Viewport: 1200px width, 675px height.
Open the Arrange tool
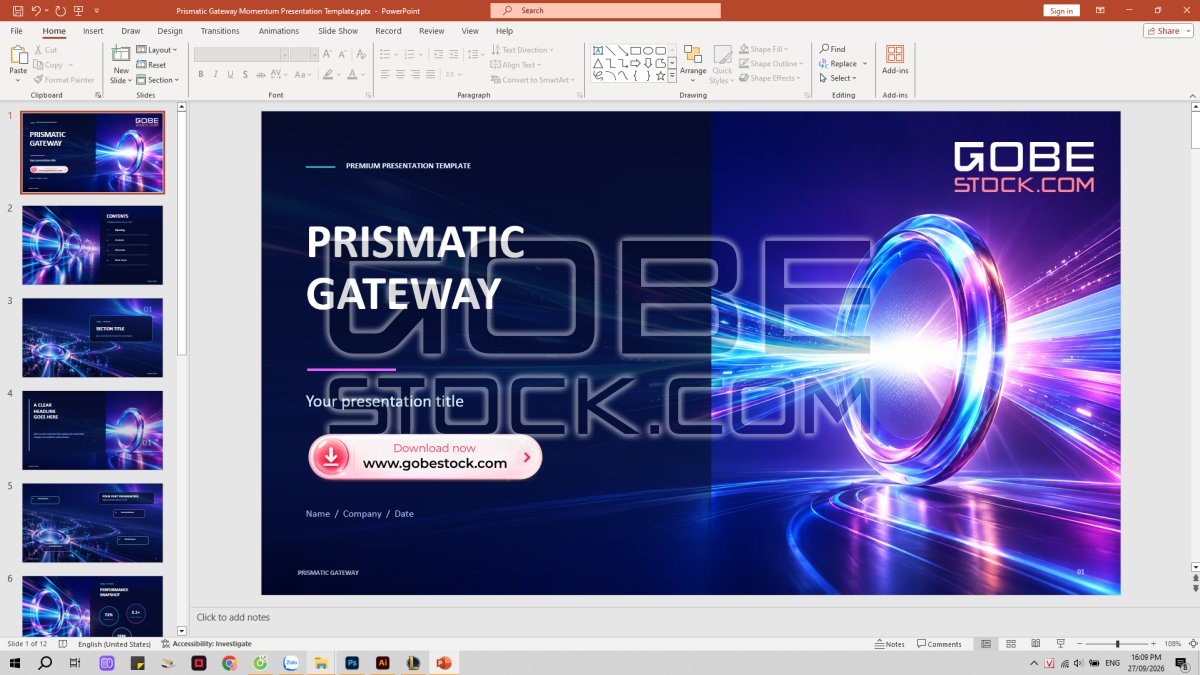click(693, 63)
